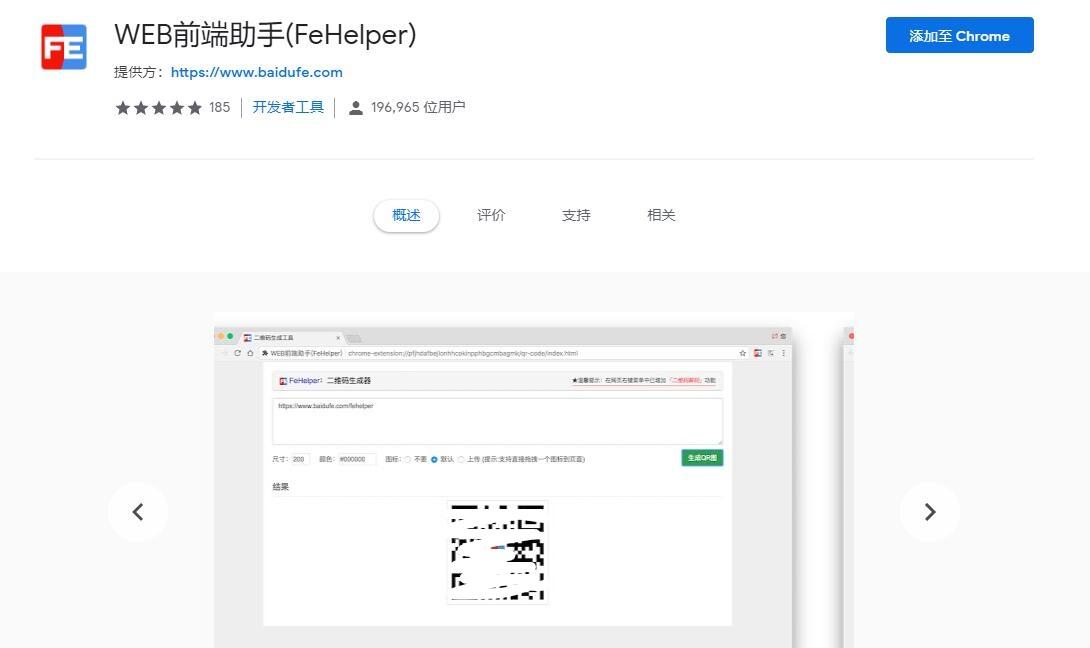Click the red and blue FE extension logo
1090x648 pixels.
(x=64, y=47)
